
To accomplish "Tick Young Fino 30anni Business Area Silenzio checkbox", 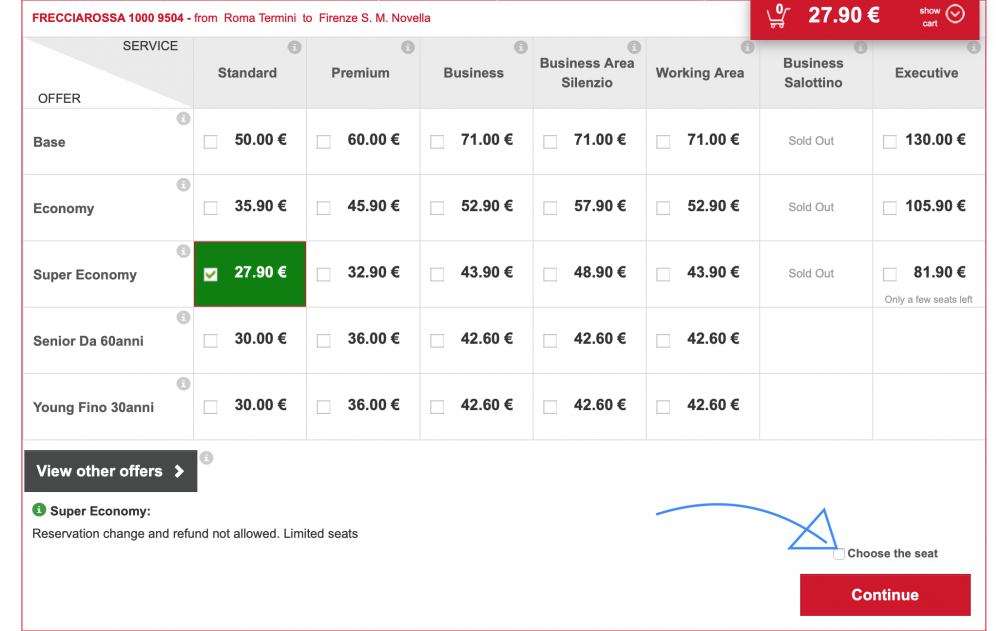I will 550,407.
